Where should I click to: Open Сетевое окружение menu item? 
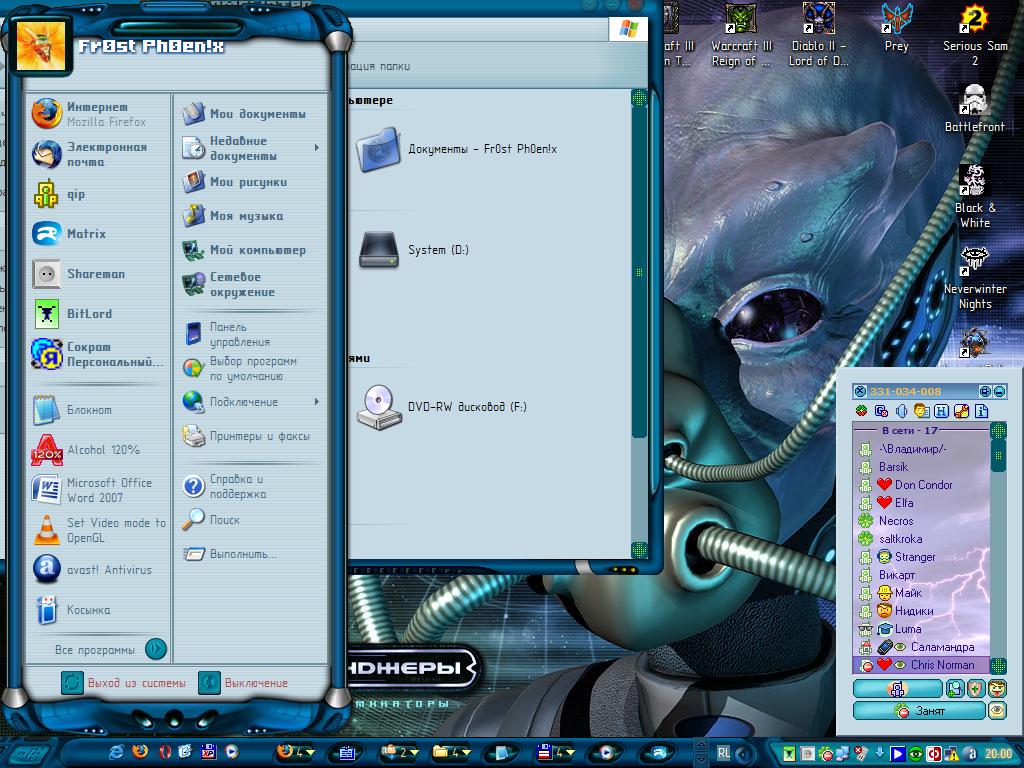click(x=251, y=284)
